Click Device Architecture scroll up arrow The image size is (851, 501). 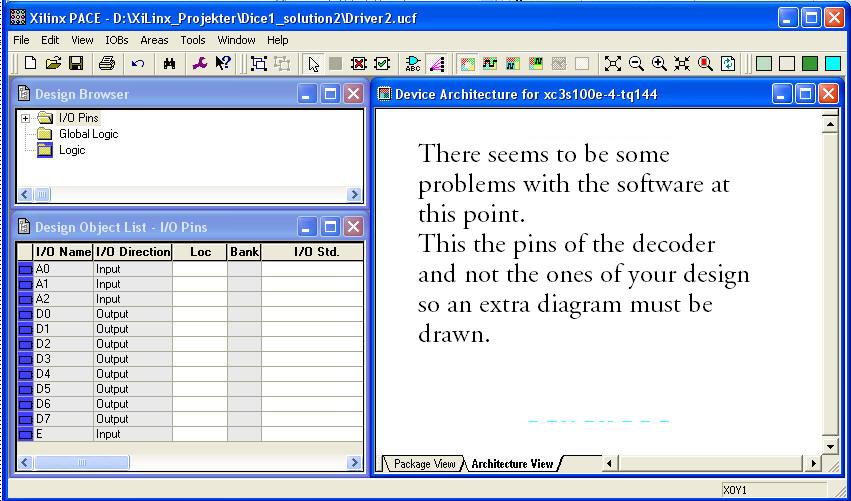(830, 124)
